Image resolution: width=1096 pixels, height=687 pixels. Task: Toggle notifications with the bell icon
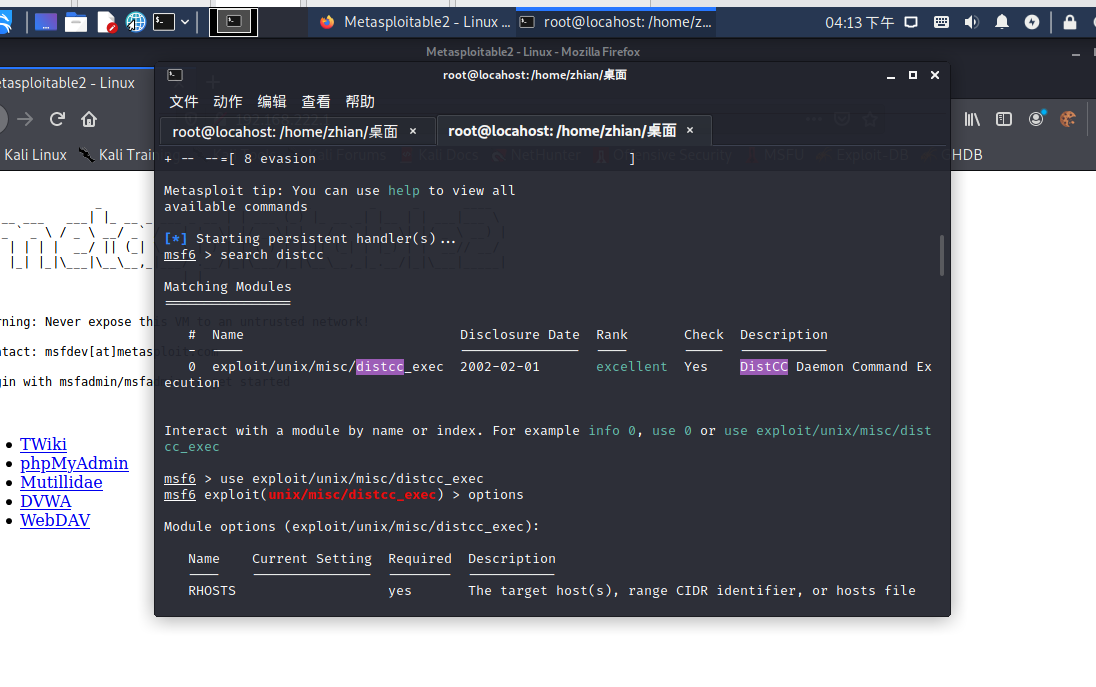(x=1002, y=22)
